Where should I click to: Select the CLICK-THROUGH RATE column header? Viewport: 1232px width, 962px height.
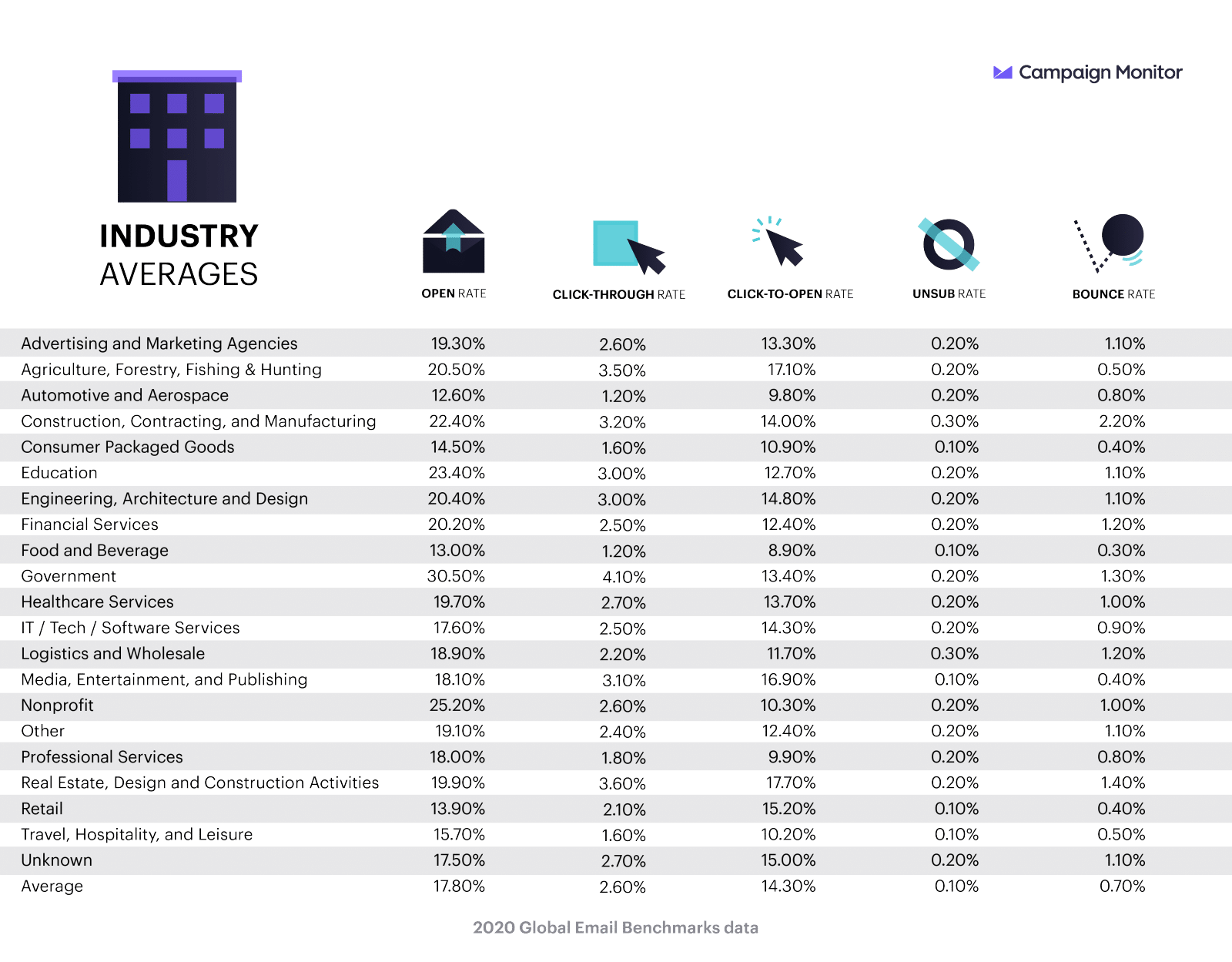pyautogui.click(x=619, y=294)
